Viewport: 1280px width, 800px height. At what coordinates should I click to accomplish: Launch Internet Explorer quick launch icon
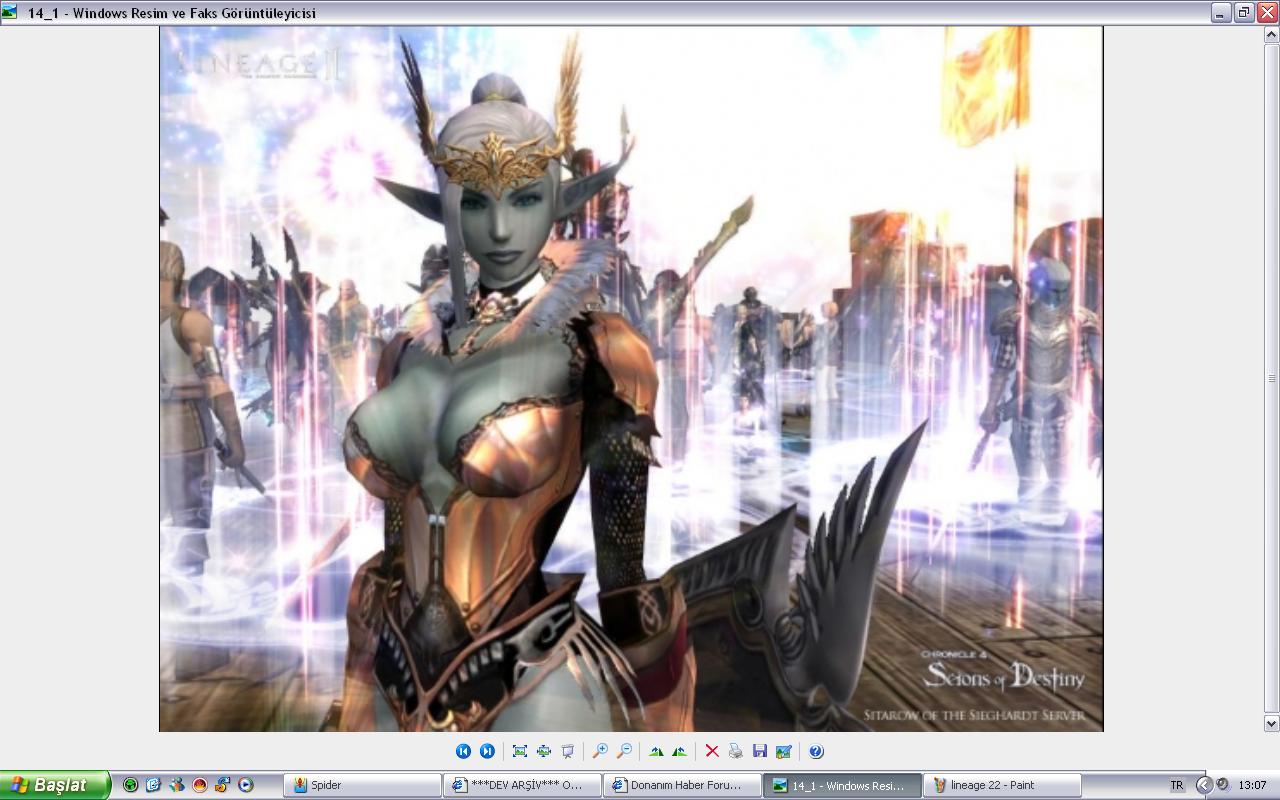coord(153,785)
